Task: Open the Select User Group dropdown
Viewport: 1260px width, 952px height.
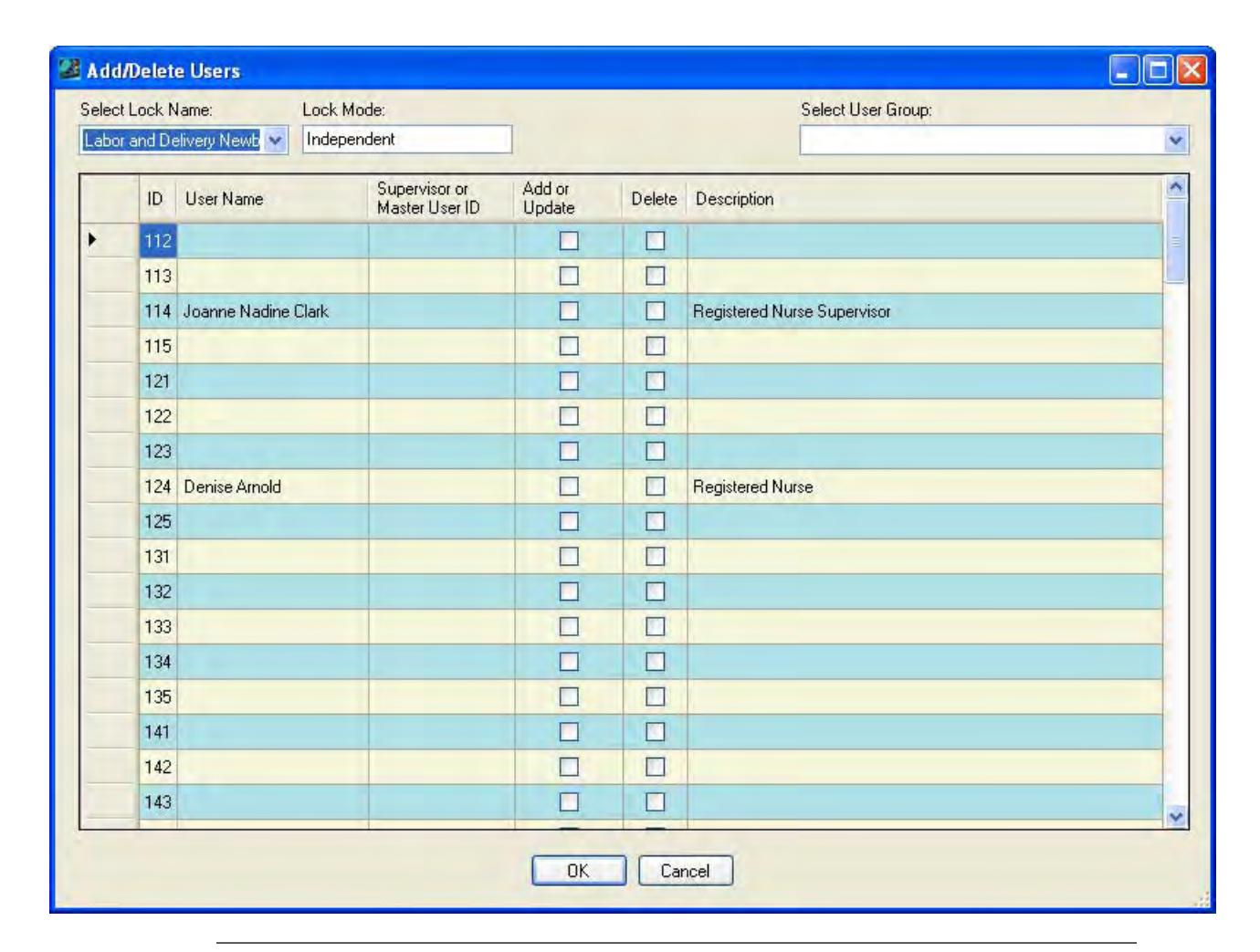Action: click(x=1176, y=141)
